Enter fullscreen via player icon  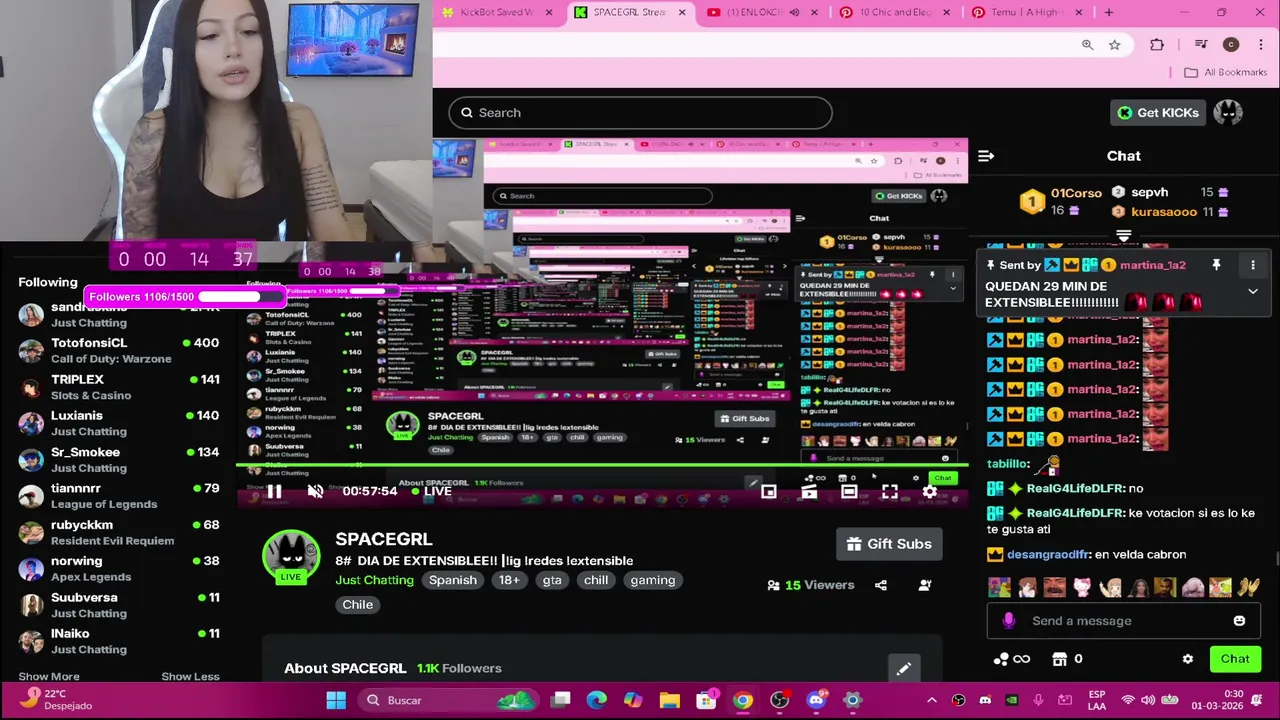click(x=889, y=491)
